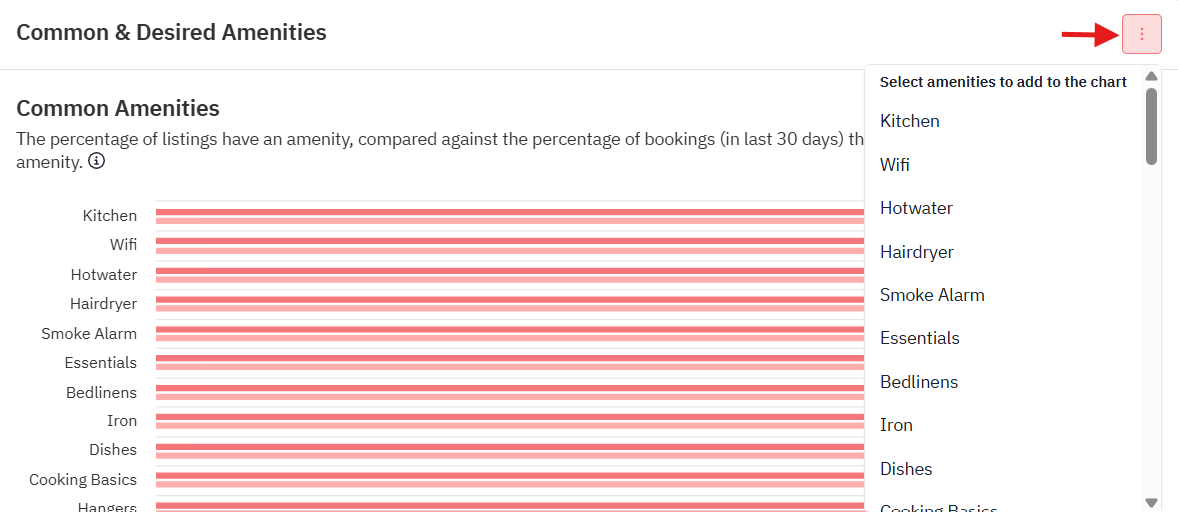Click the amenities dropdown scrollbar thumb

[1151, 126]
